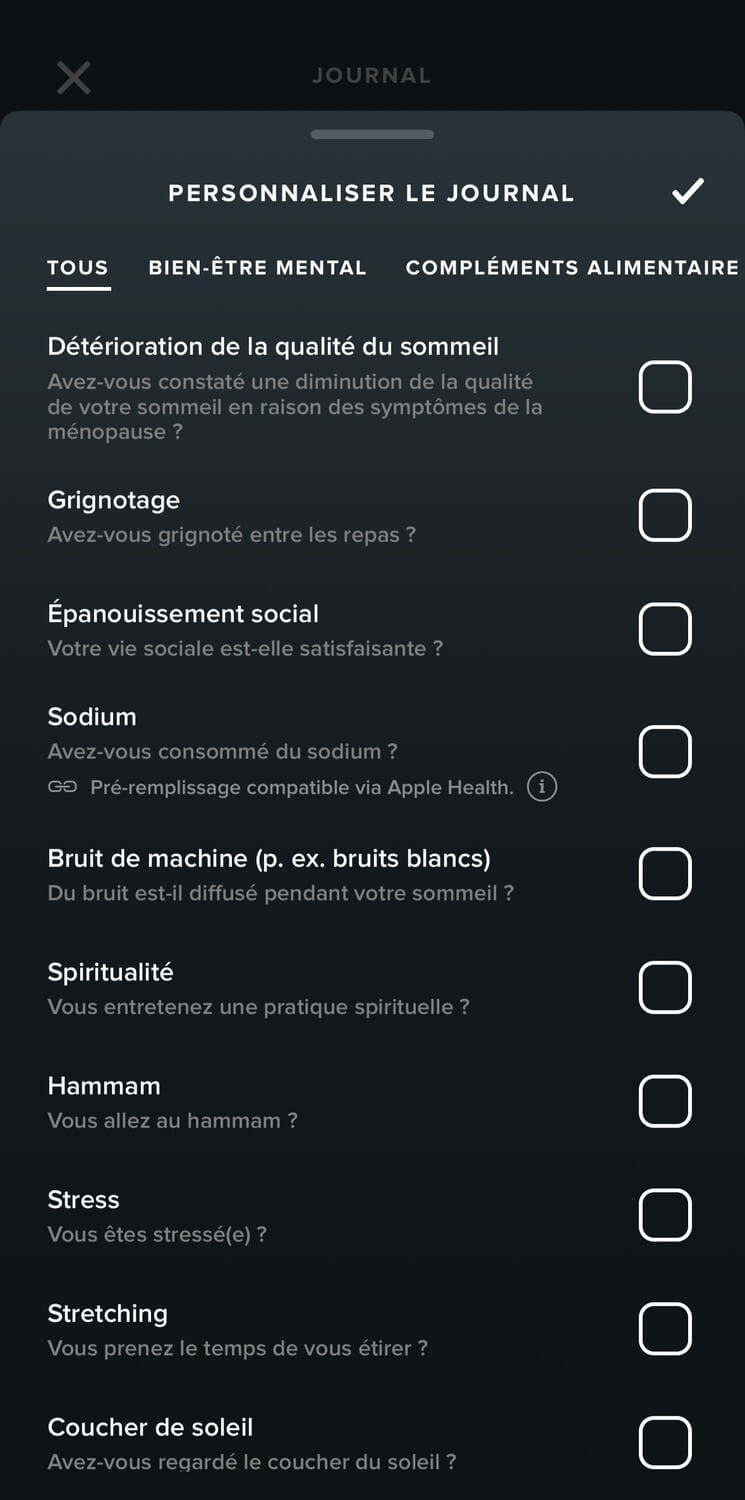Open the COMPLÉMENTS ALIMENTAIRE tab

pyautogui.click(x=572, y=268)
